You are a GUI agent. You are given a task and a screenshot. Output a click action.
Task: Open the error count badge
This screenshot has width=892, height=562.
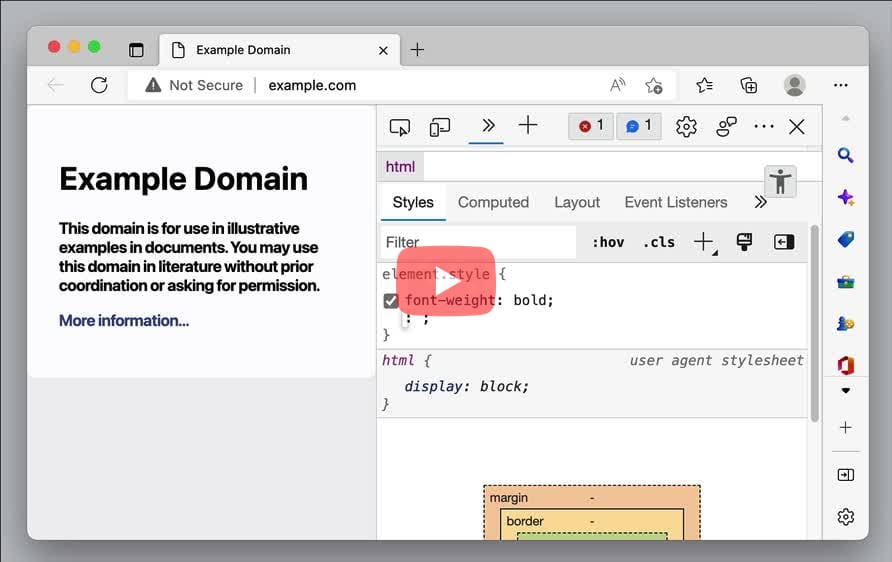click(x=591, y=126)
